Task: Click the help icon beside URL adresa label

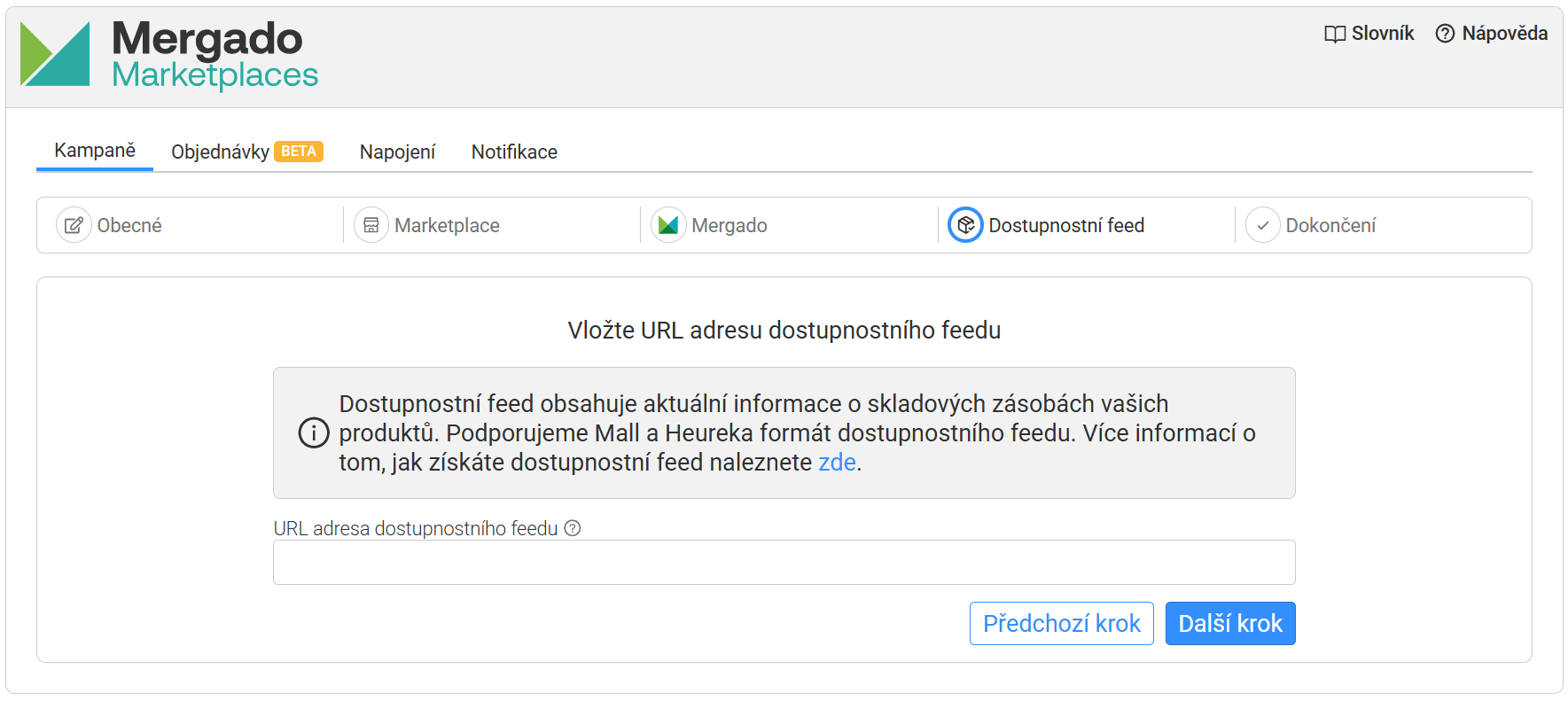Action: click(573, 528)
